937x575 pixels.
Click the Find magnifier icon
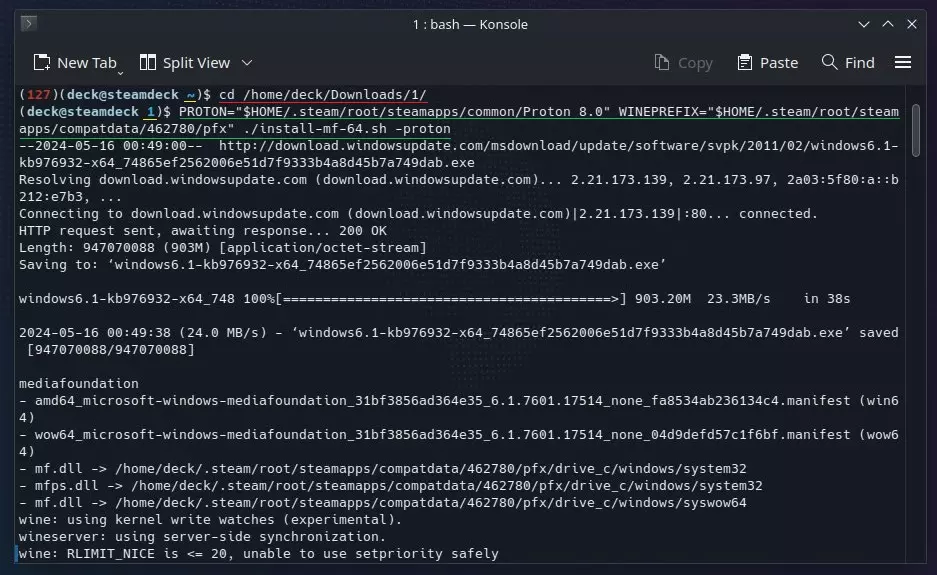click(x=829, y=62)
